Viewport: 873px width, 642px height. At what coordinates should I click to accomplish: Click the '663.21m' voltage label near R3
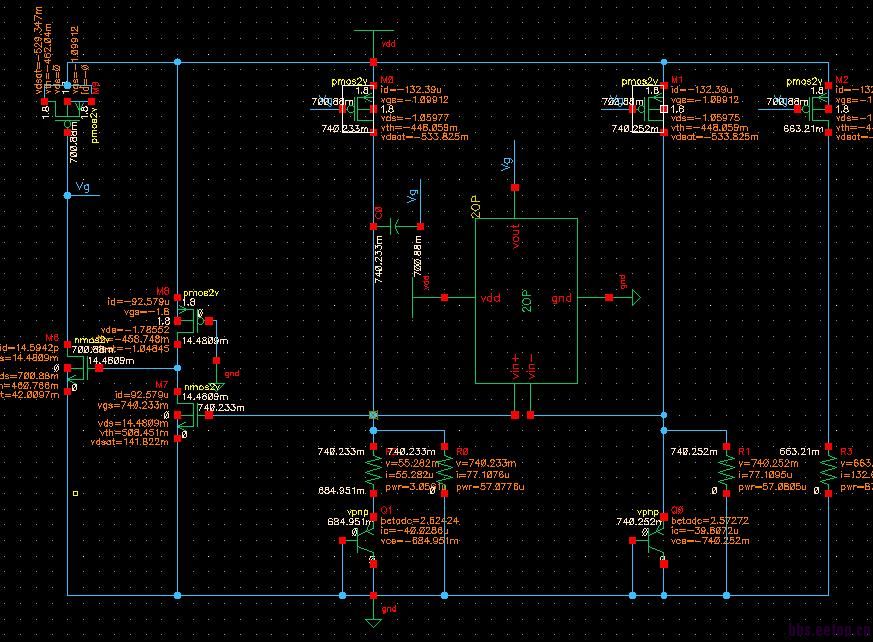click(800, 452)
